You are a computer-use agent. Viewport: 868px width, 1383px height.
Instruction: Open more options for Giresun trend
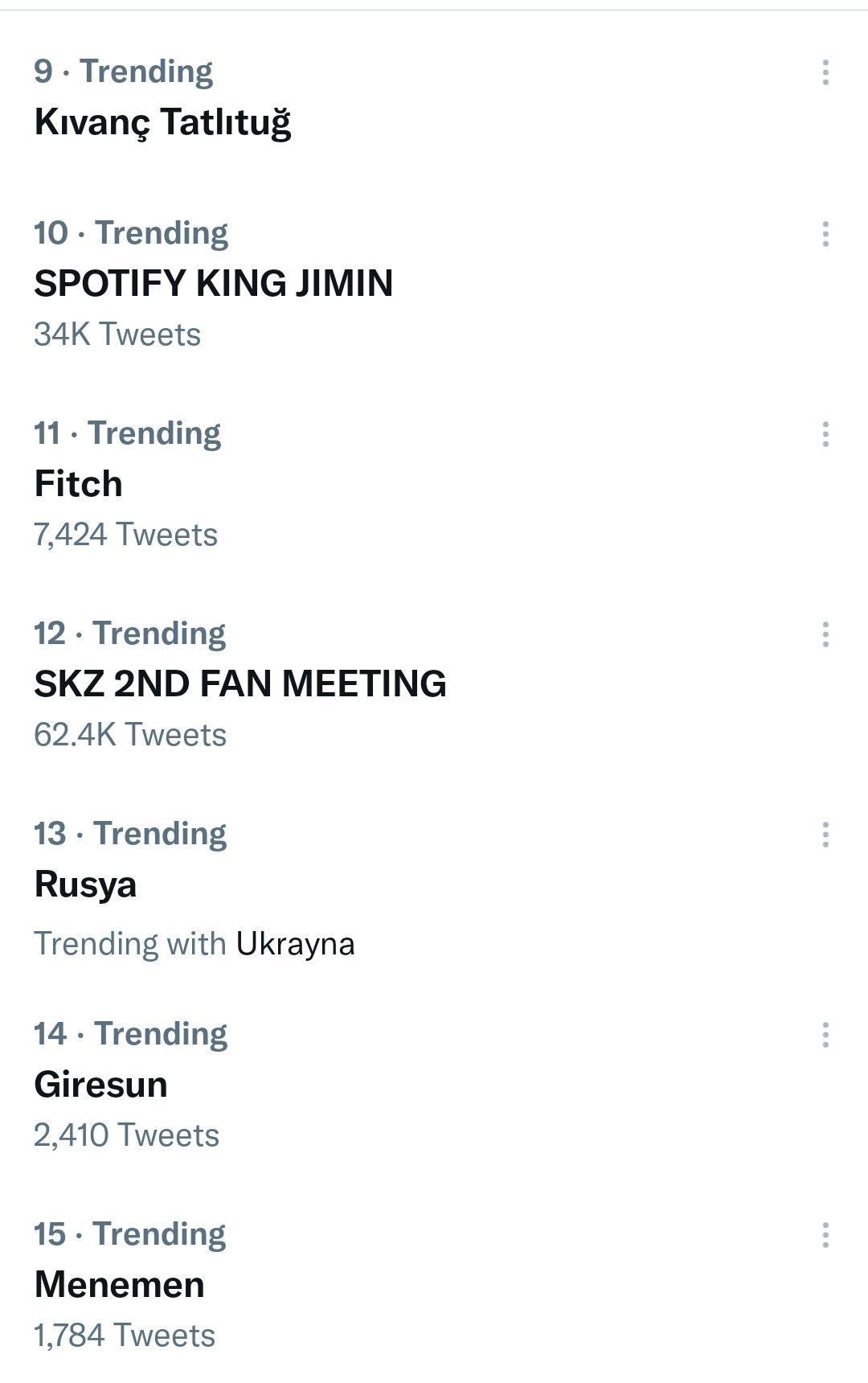(x=825, y=1035)
